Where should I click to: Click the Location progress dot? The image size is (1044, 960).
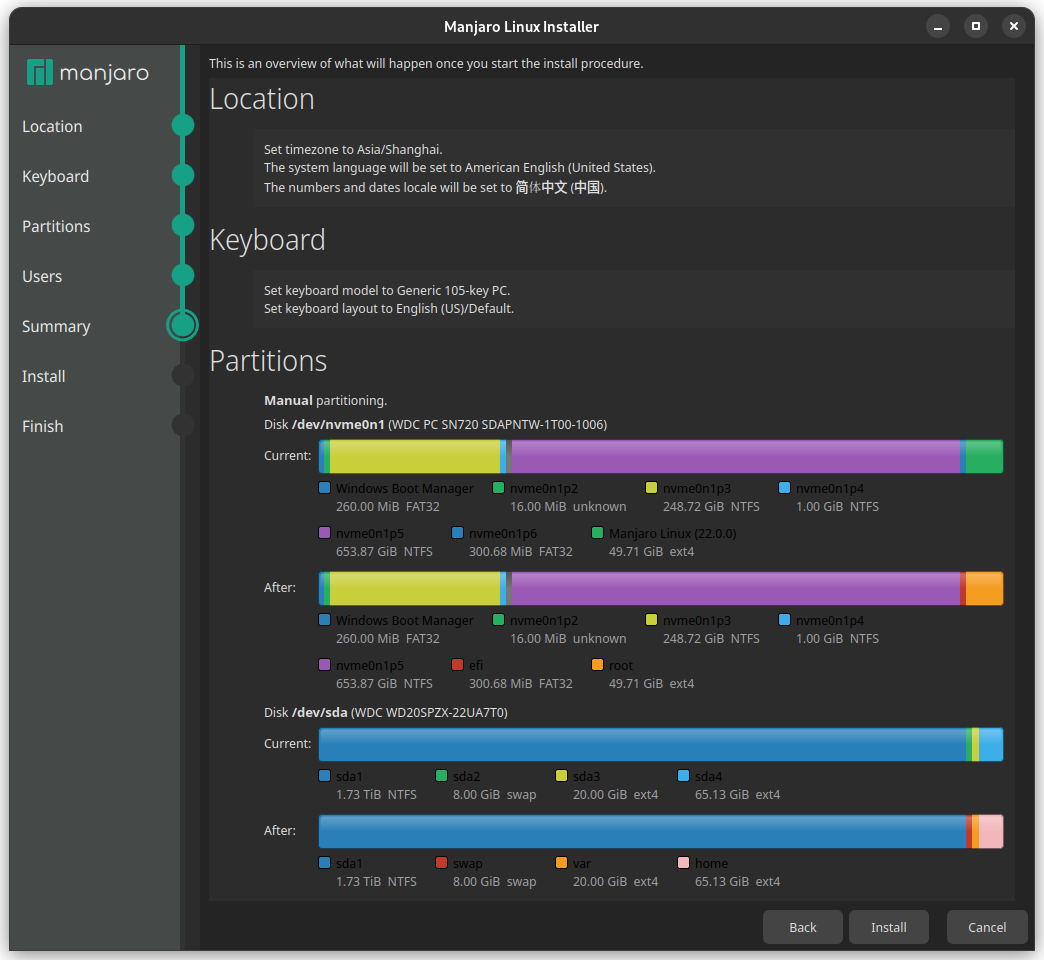(182, 125)
